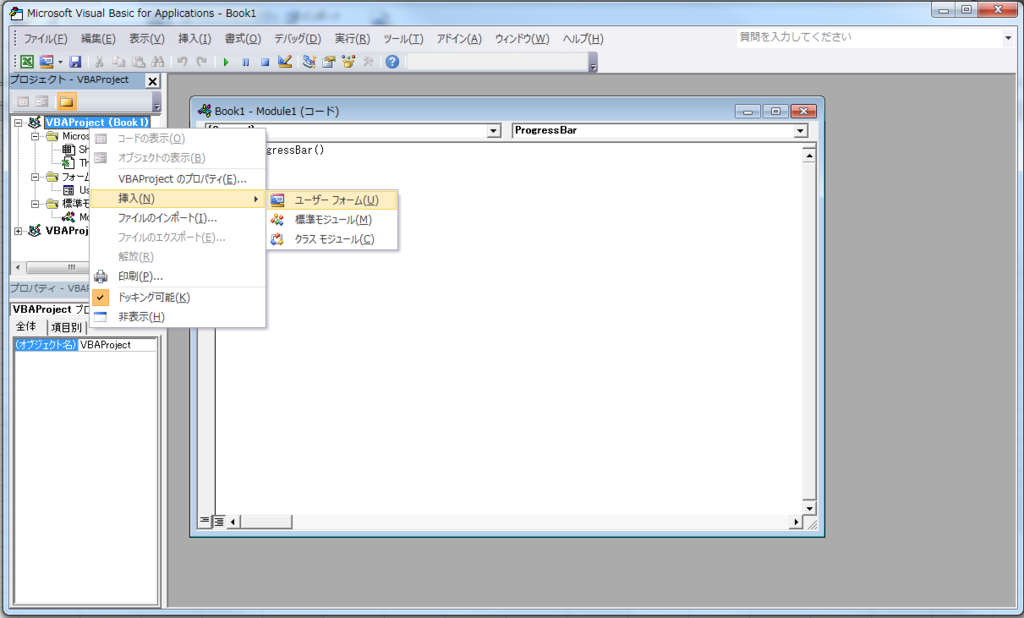Toggle ドッキング可能(K) checked option

178,297
